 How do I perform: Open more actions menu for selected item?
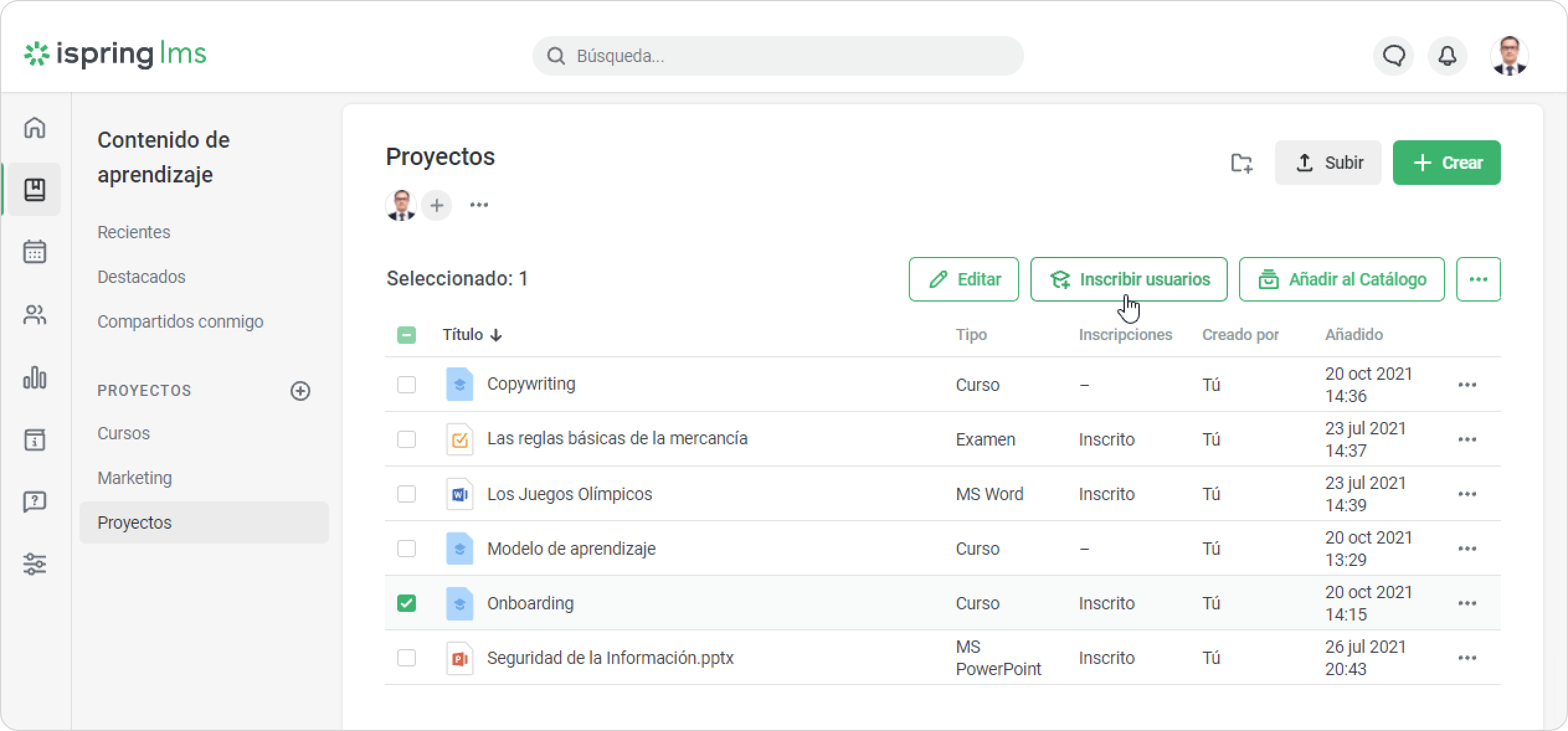pyautogui.click(x=1478, y=279)
